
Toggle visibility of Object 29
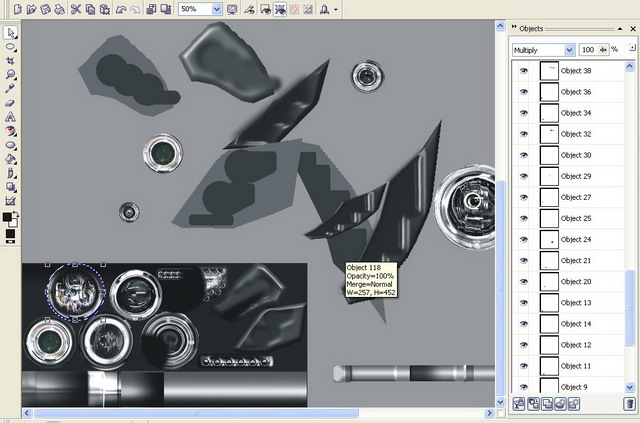pyautogui.click(x=522, y=176)
